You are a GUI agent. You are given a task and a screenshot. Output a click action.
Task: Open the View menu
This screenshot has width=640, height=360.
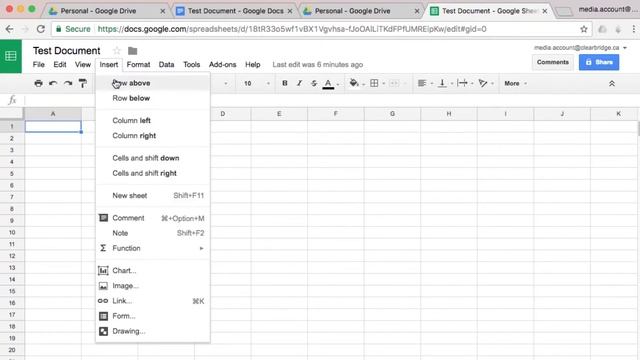pos(82,64)
